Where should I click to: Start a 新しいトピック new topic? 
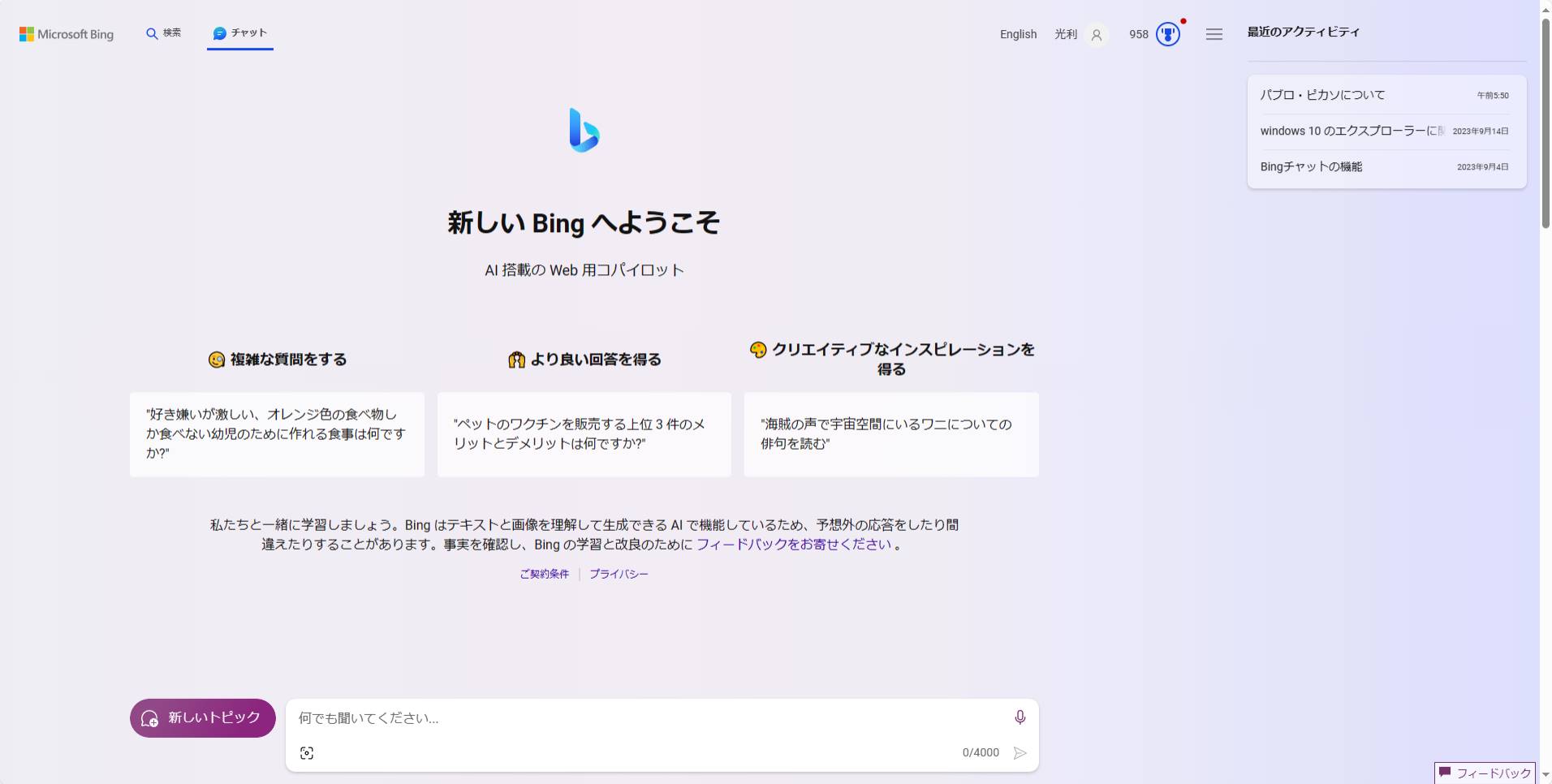203,718
